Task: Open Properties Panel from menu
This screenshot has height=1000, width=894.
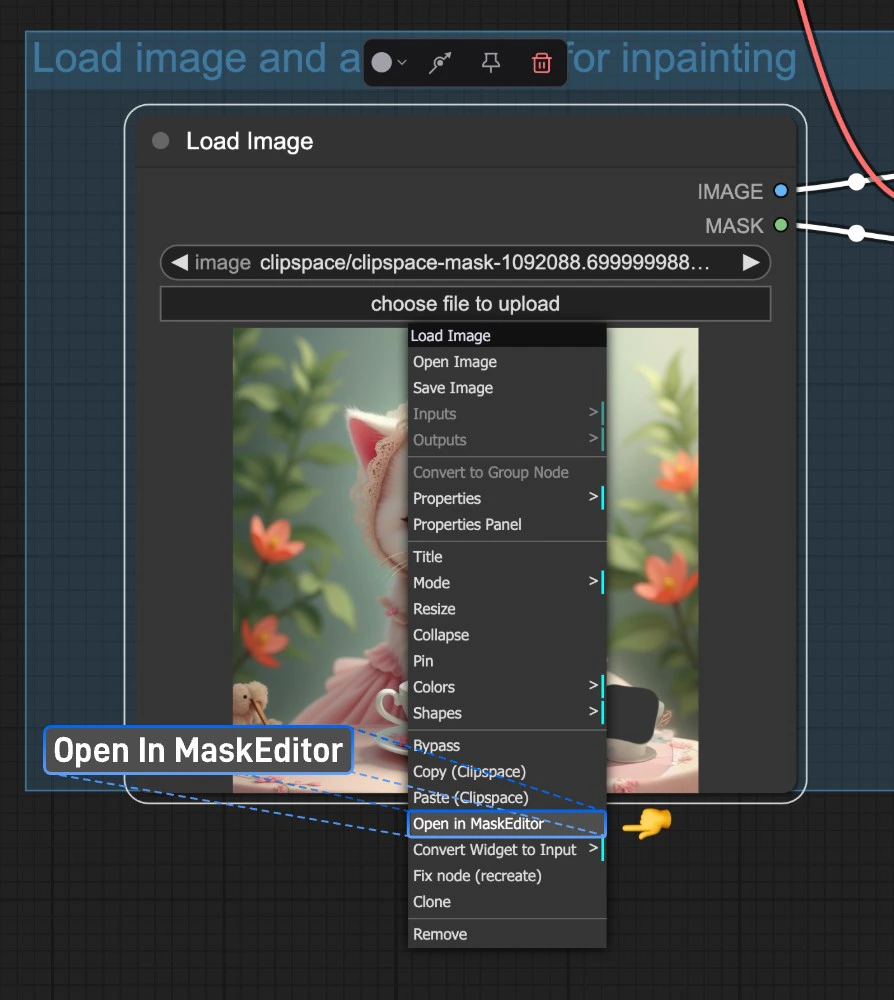Action: pyautogui.click(x=507, y=525)
